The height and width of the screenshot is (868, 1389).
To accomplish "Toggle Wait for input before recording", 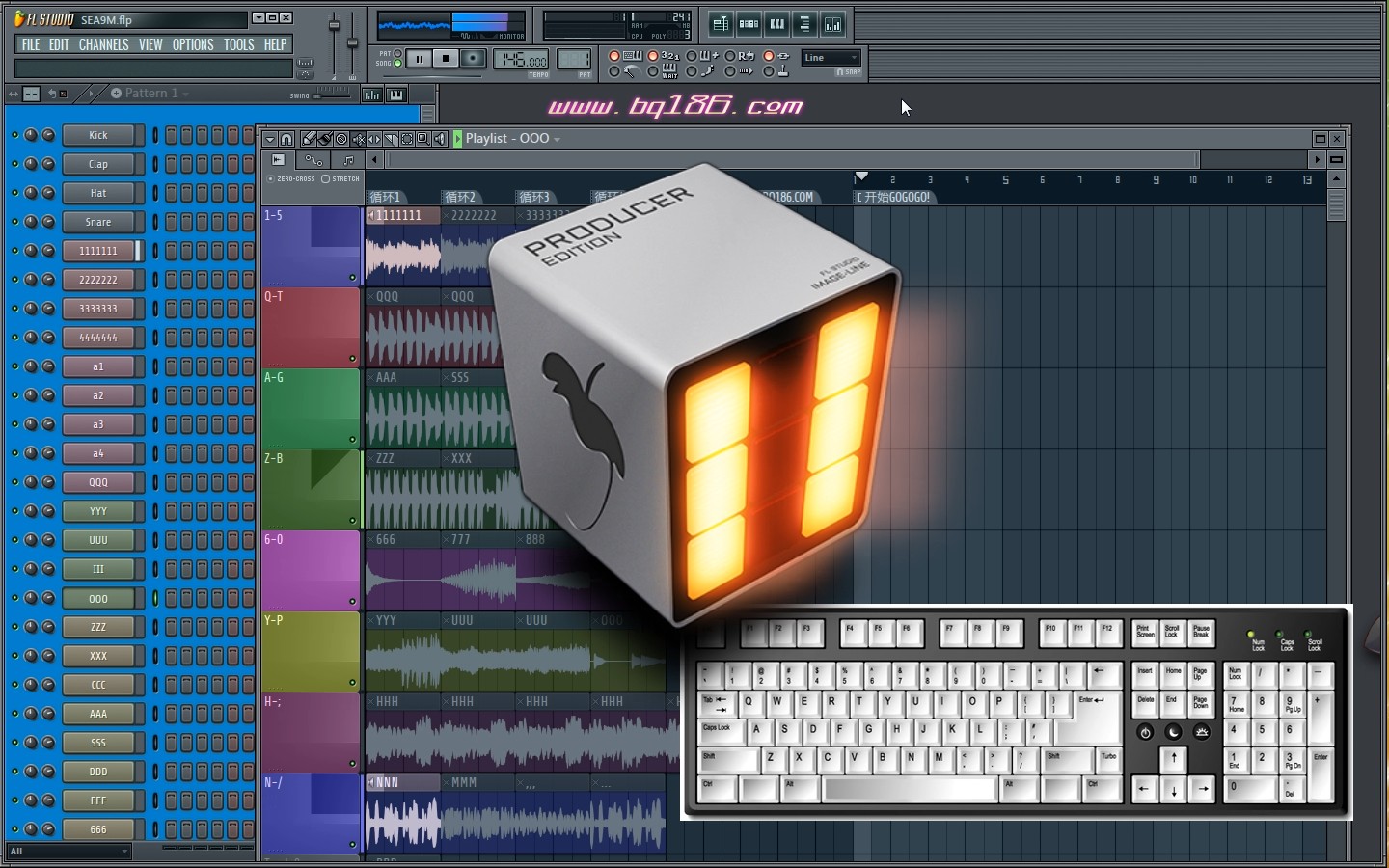I will 653,71.
